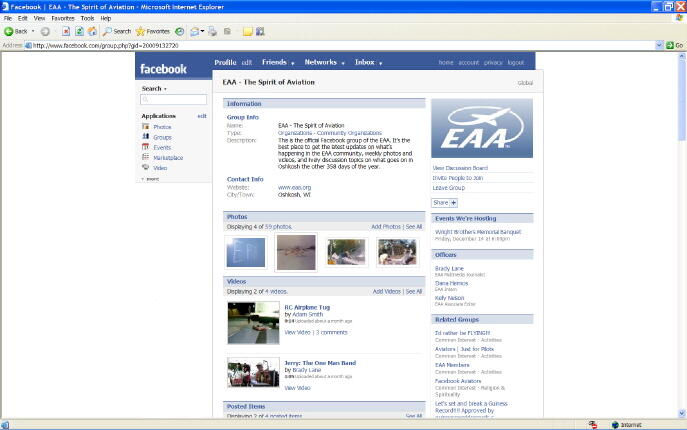Image resolution: width=687 pixels, height=430 pixels.
Task: Open the Tools menu
Action: 88,18
